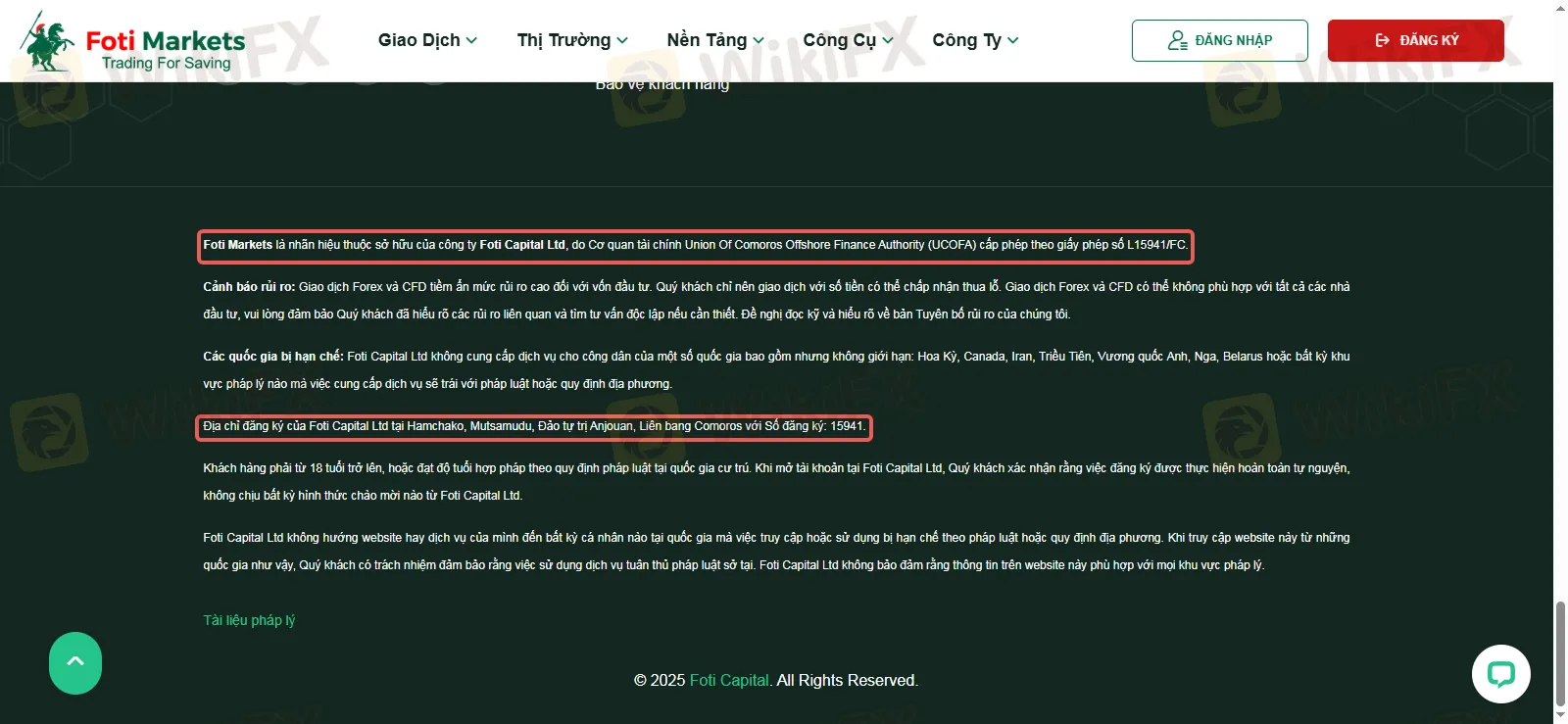1568x724 pixels.
Task: Click the Foti Capital footer link
Action: click(x=730, y=680)
